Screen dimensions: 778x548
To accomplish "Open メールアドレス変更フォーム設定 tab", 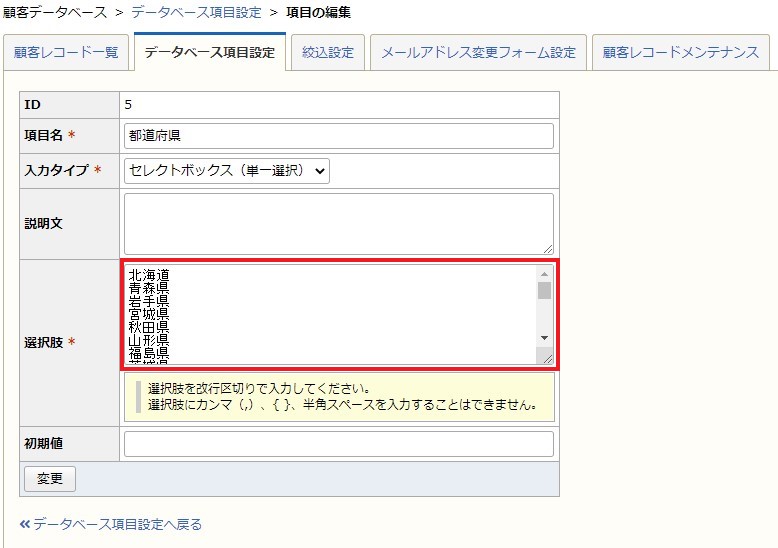I will pos(478,52).
